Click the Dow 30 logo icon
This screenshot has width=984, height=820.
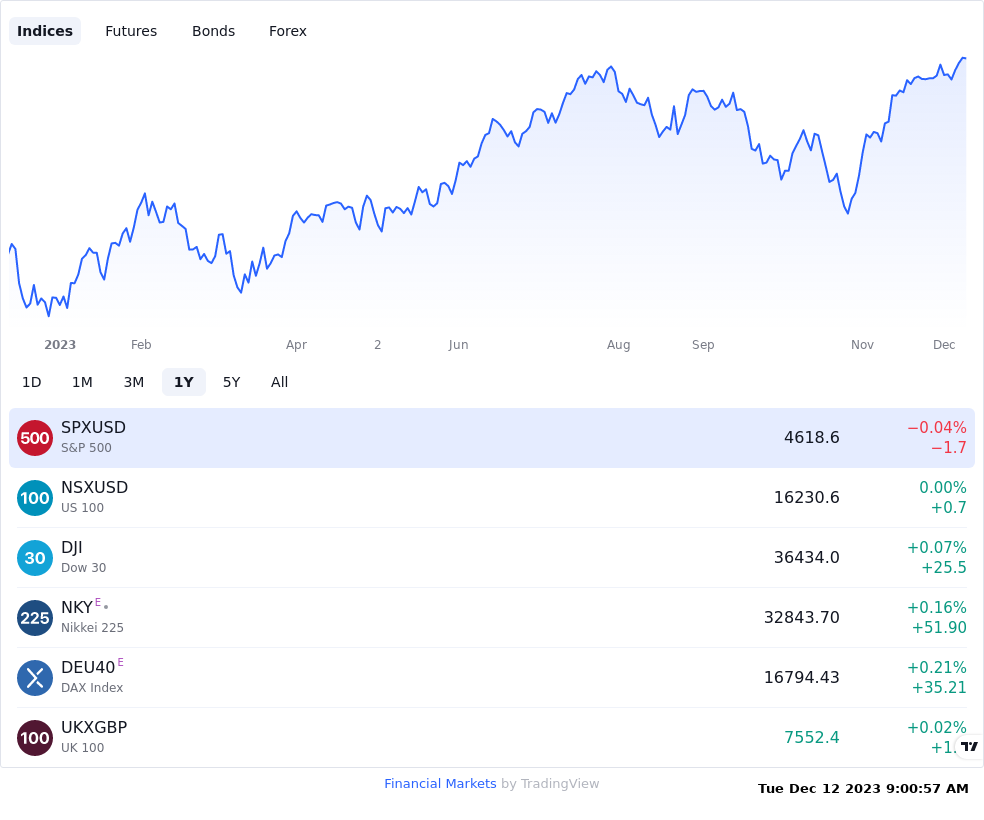35,558
